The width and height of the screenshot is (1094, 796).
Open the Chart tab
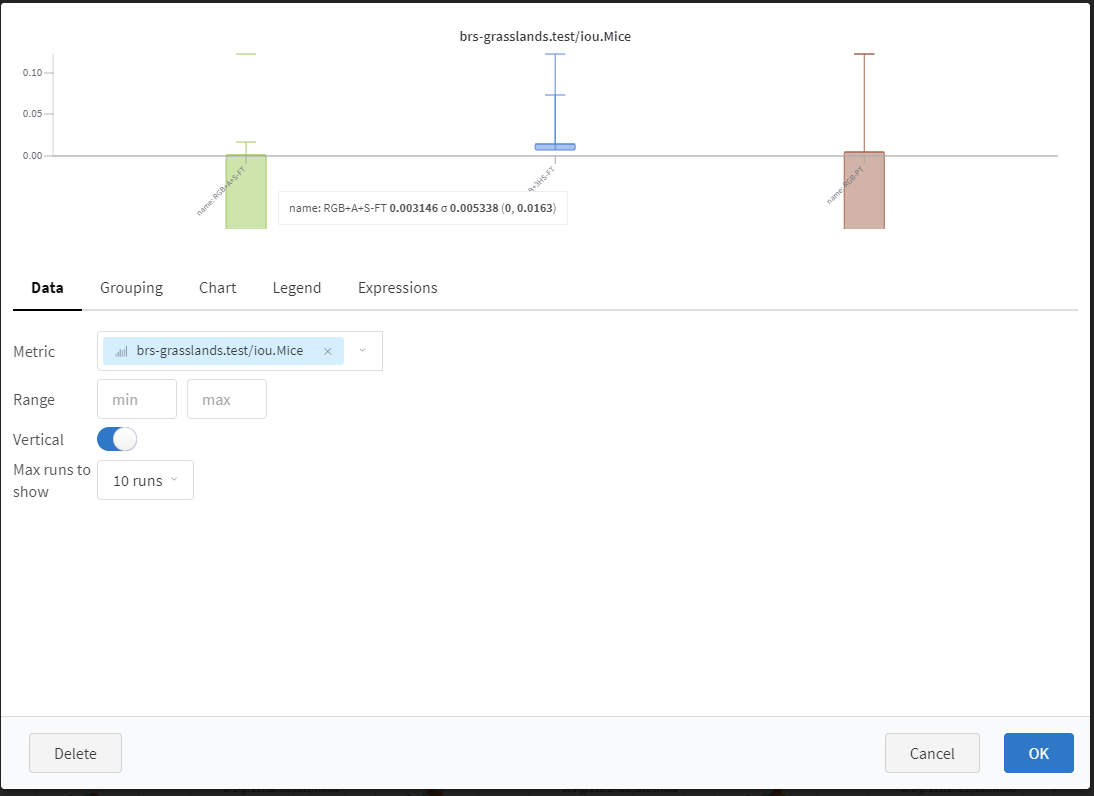point(218,287)
